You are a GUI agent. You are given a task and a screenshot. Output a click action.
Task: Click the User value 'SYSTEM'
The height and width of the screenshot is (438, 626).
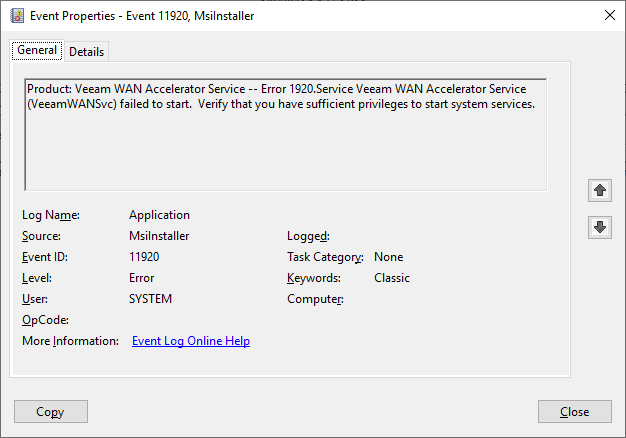tap(150, 299)
